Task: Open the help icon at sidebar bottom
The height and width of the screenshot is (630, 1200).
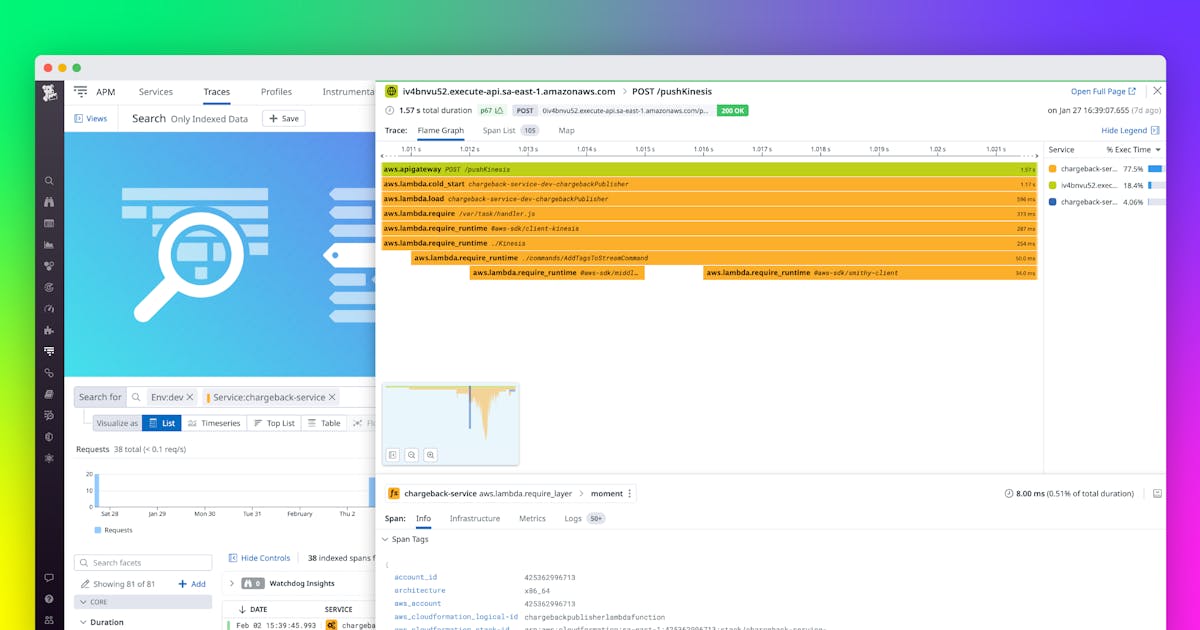Action: coord(49,599)
